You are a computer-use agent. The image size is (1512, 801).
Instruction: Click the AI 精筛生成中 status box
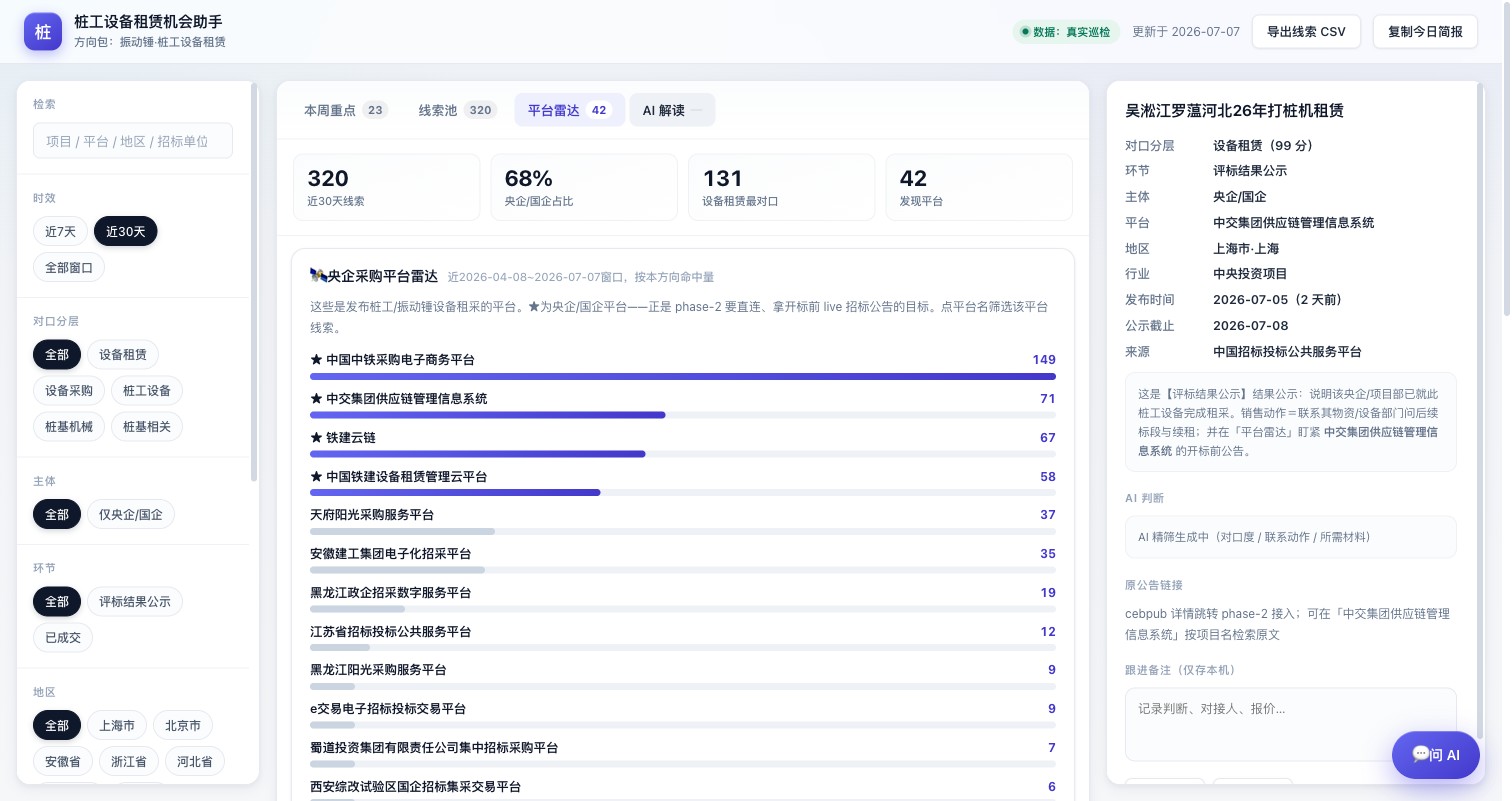click(x=1290, y=537)
